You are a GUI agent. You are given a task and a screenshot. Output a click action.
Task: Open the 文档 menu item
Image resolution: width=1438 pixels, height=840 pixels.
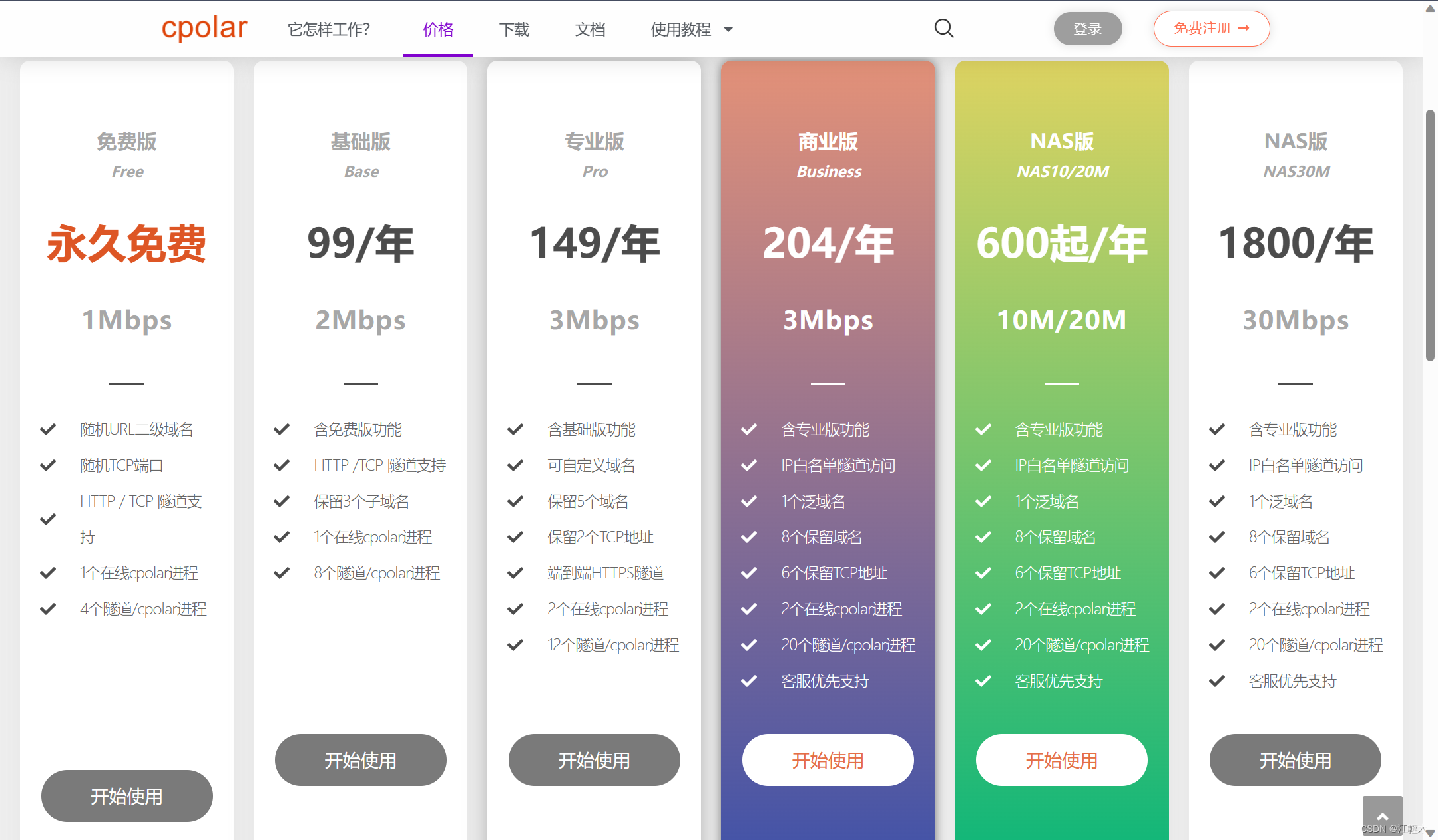(x=590, y=29)
